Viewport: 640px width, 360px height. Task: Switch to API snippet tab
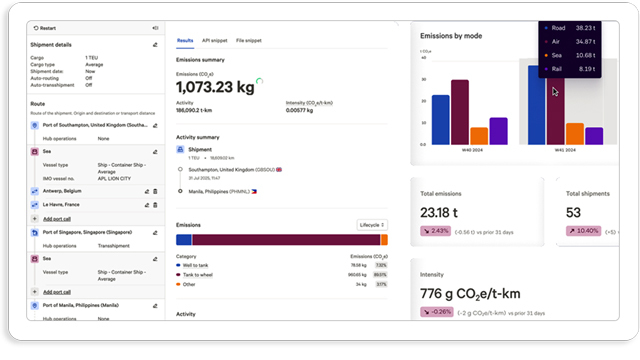(215, 40)
